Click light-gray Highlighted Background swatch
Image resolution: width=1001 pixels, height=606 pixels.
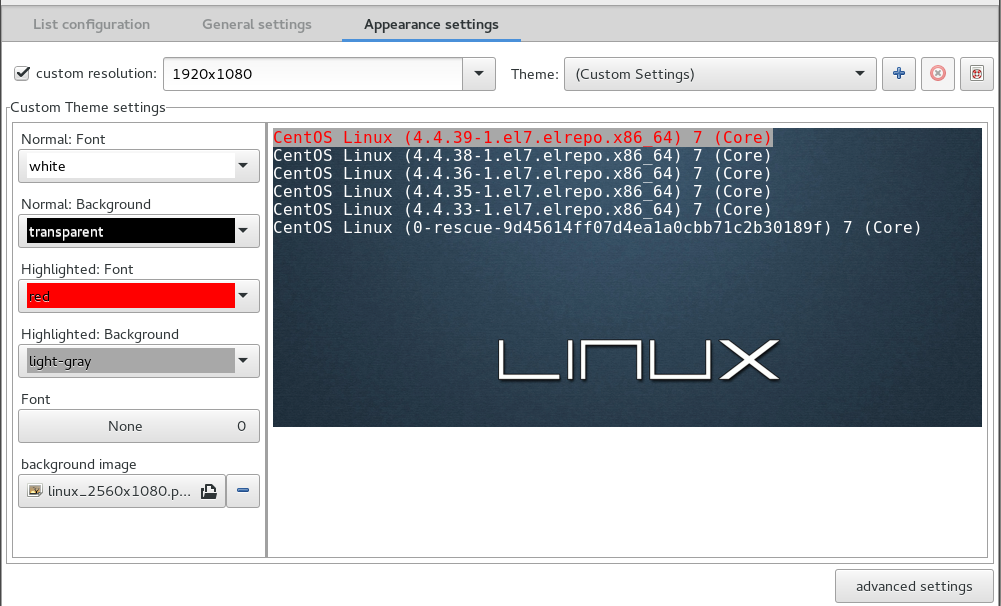(131, 361)
